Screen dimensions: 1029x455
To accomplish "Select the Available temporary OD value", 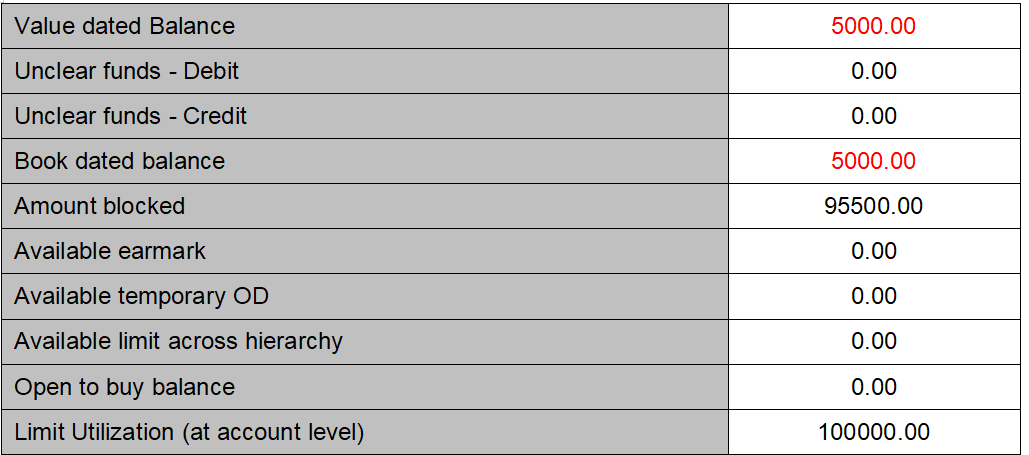I will pyautogui.click(x=873, y=296).
